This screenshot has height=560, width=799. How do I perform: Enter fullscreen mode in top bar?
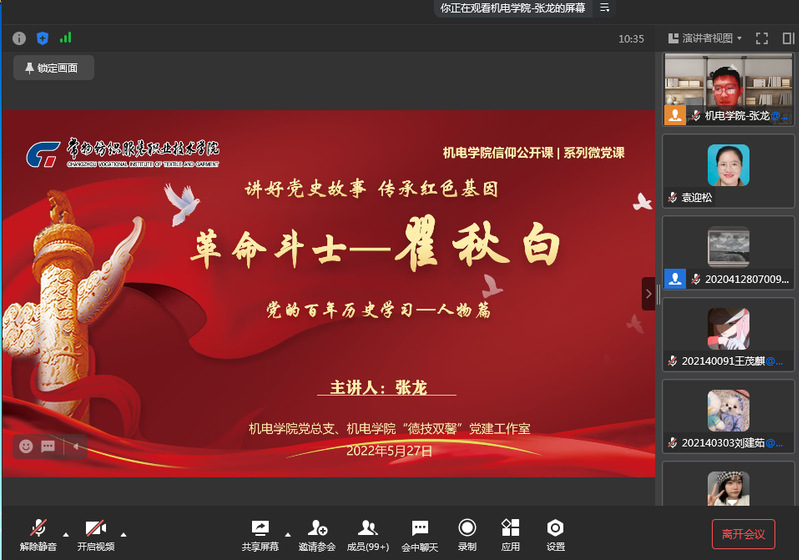point(762,38)
